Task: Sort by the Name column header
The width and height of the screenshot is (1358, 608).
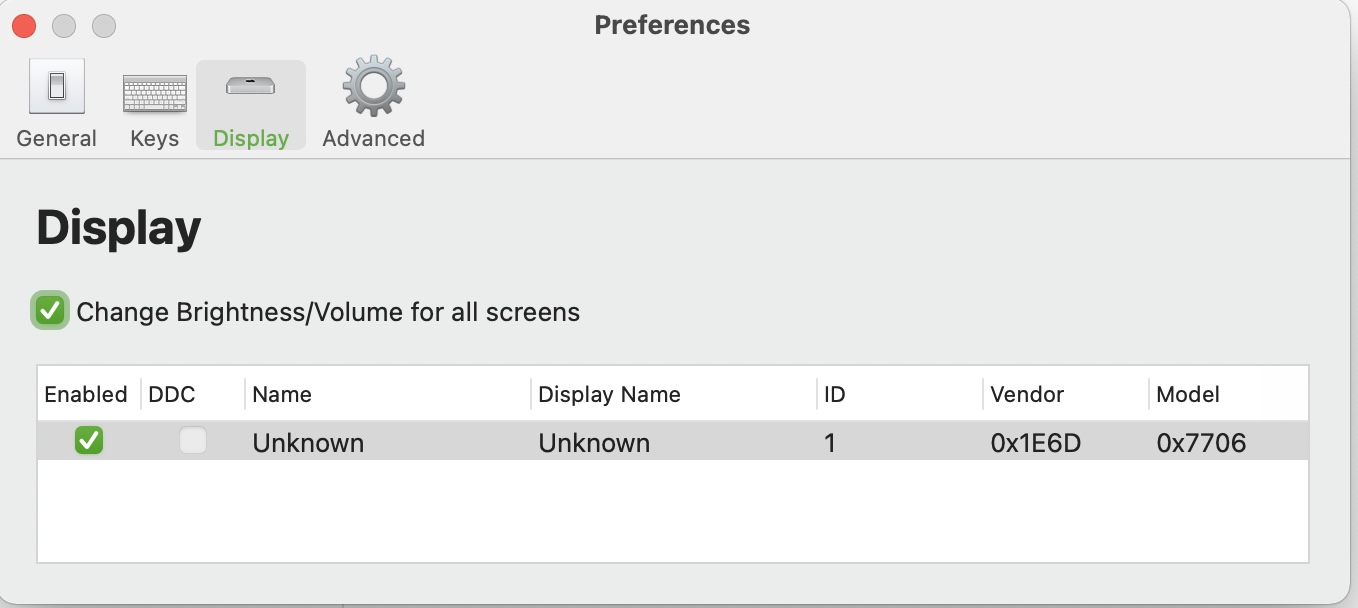Action: point(283,394)
